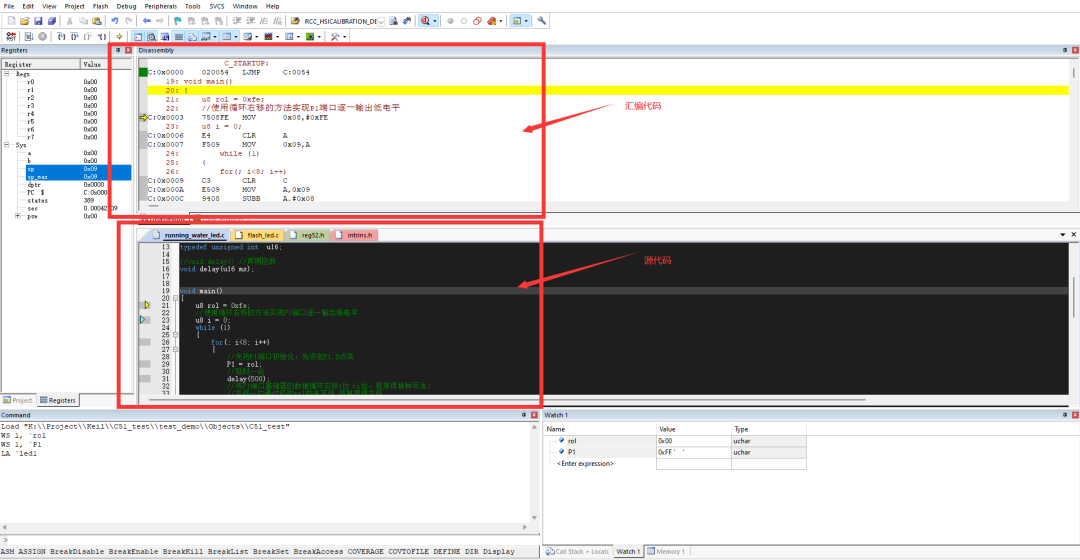
Task: Insert/remove breakpoint red circle icon
Action: point(450,21)
